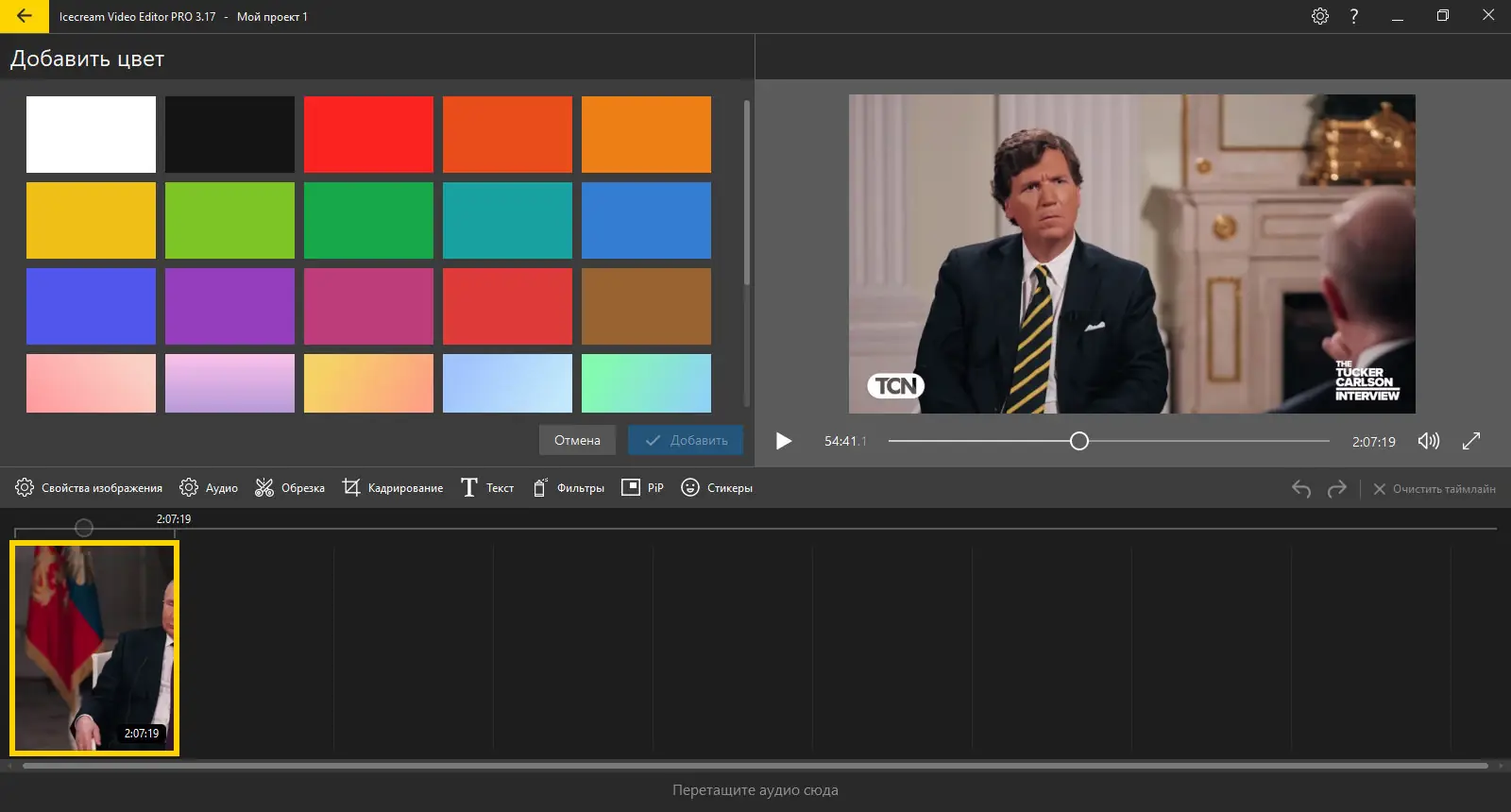Choose the orange swatch in top row

(x=646, y=134)
